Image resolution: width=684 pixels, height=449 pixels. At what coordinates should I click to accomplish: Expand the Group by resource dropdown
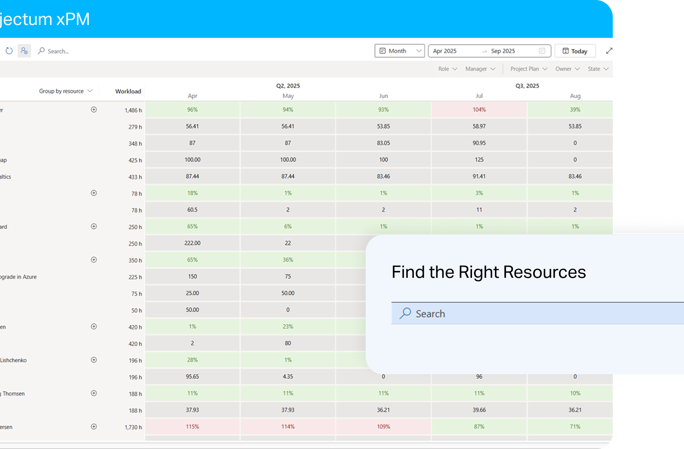65,91
